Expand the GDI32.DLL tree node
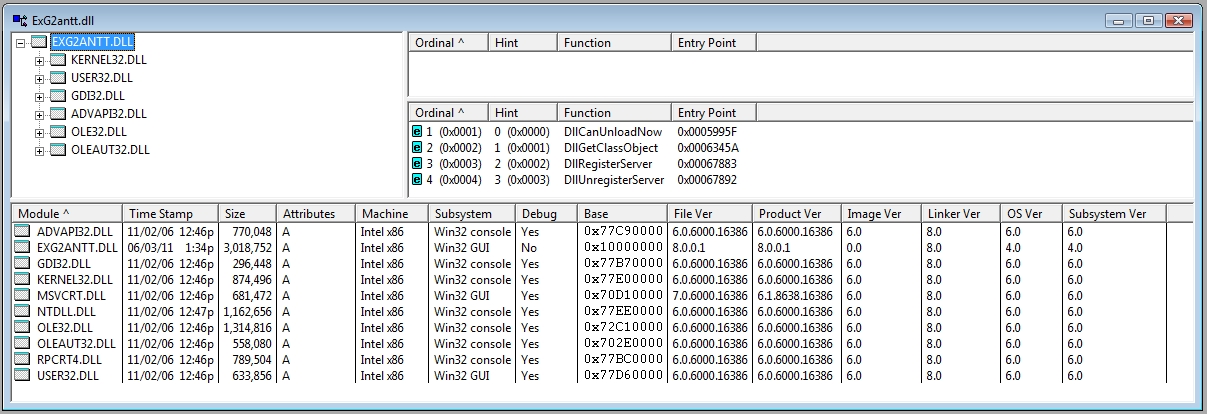The width and height of the screenshot is (1207, 414). tap(40, 96)
